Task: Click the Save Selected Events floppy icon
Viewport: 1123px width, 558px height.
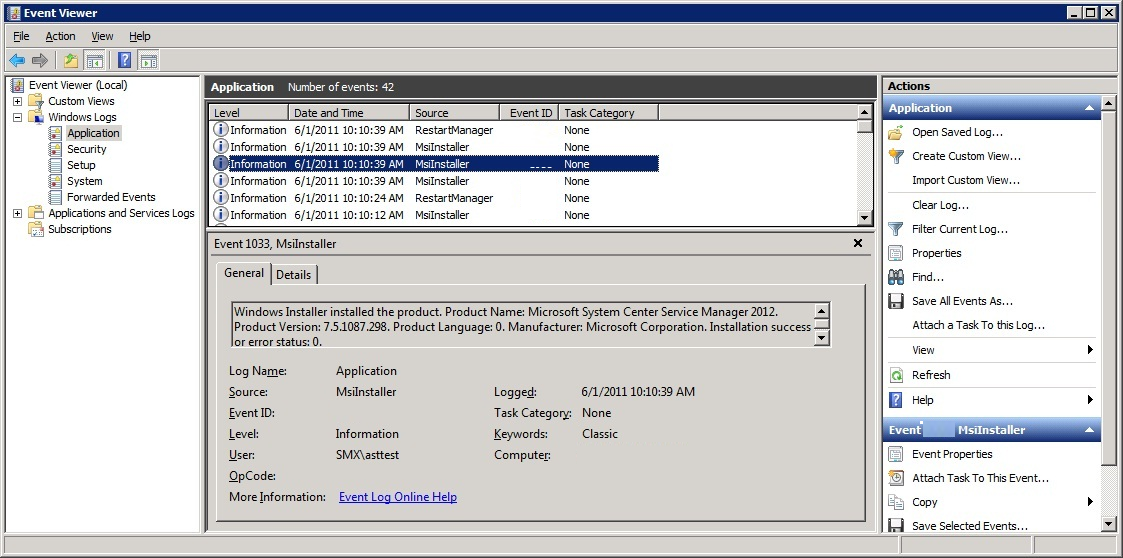Action: tap(896, 526)
